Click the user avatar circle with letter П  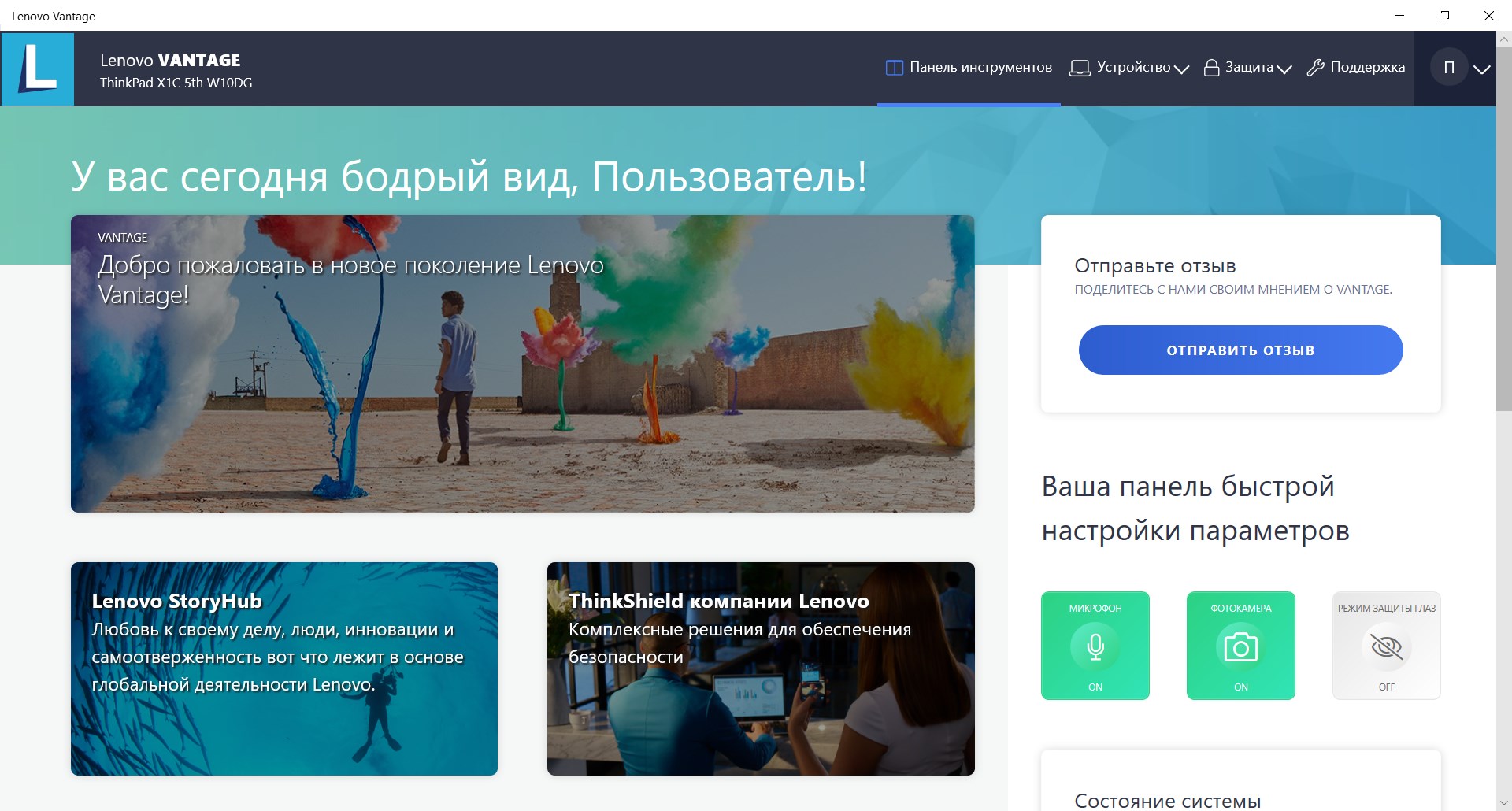point(1449,68)
